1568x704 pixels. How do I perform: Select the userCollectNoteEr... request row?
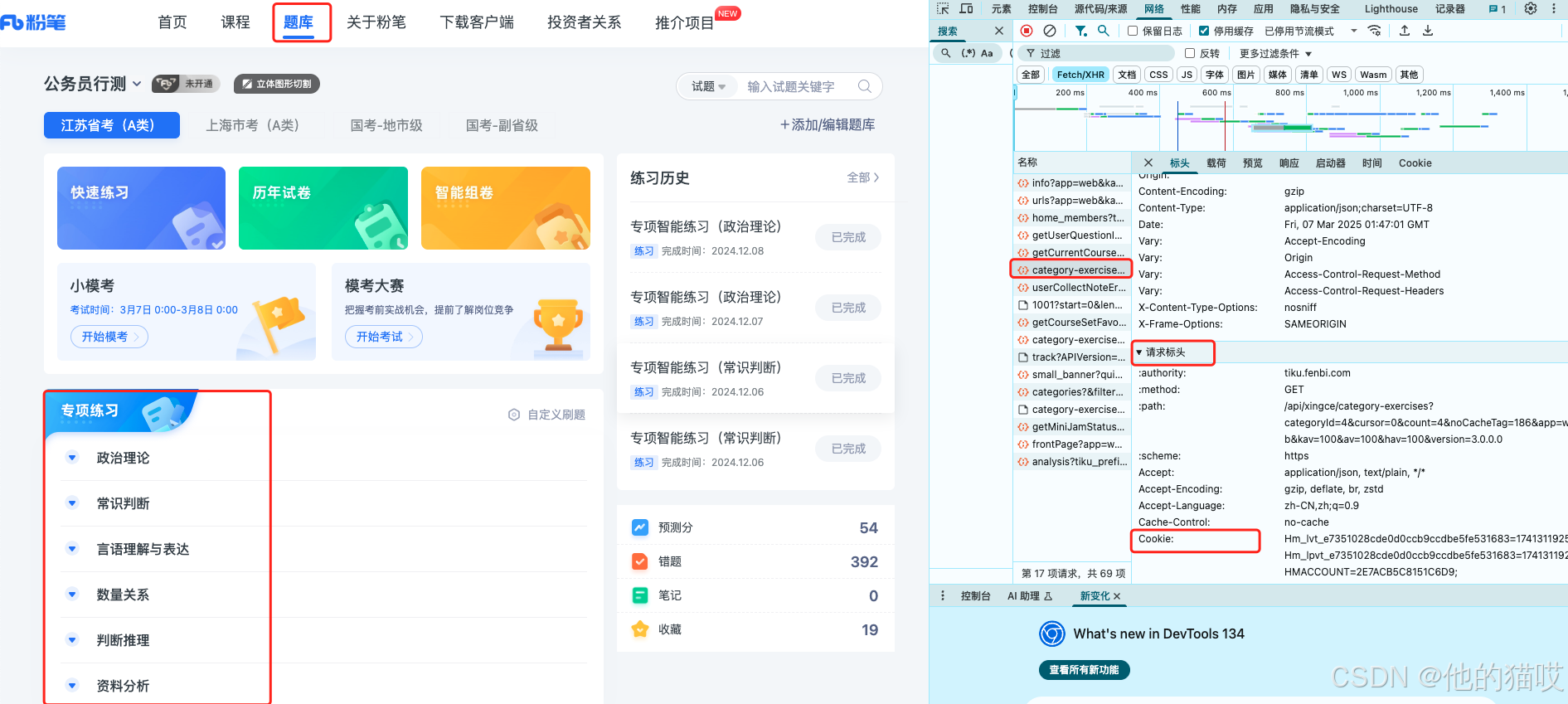pyautogui.click(x=1072, y=288)
